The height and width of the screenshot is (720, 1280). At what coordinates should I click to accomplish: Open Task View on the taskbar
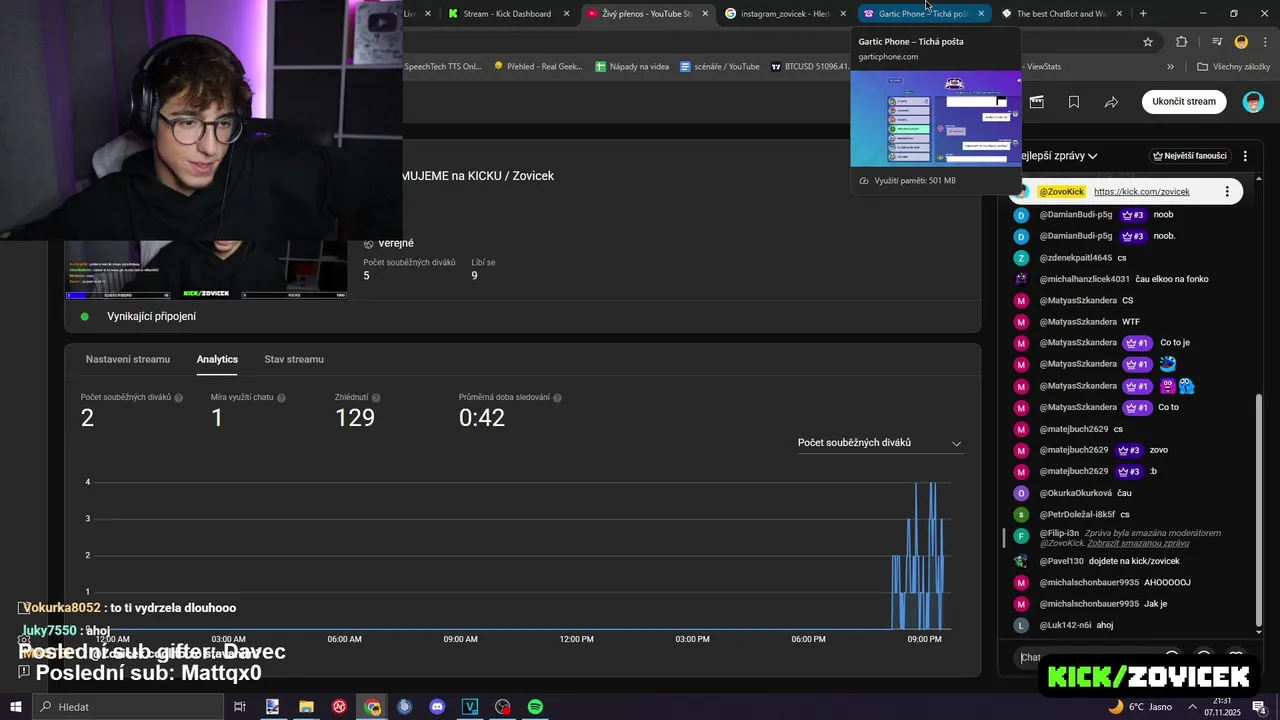(240, 707)
